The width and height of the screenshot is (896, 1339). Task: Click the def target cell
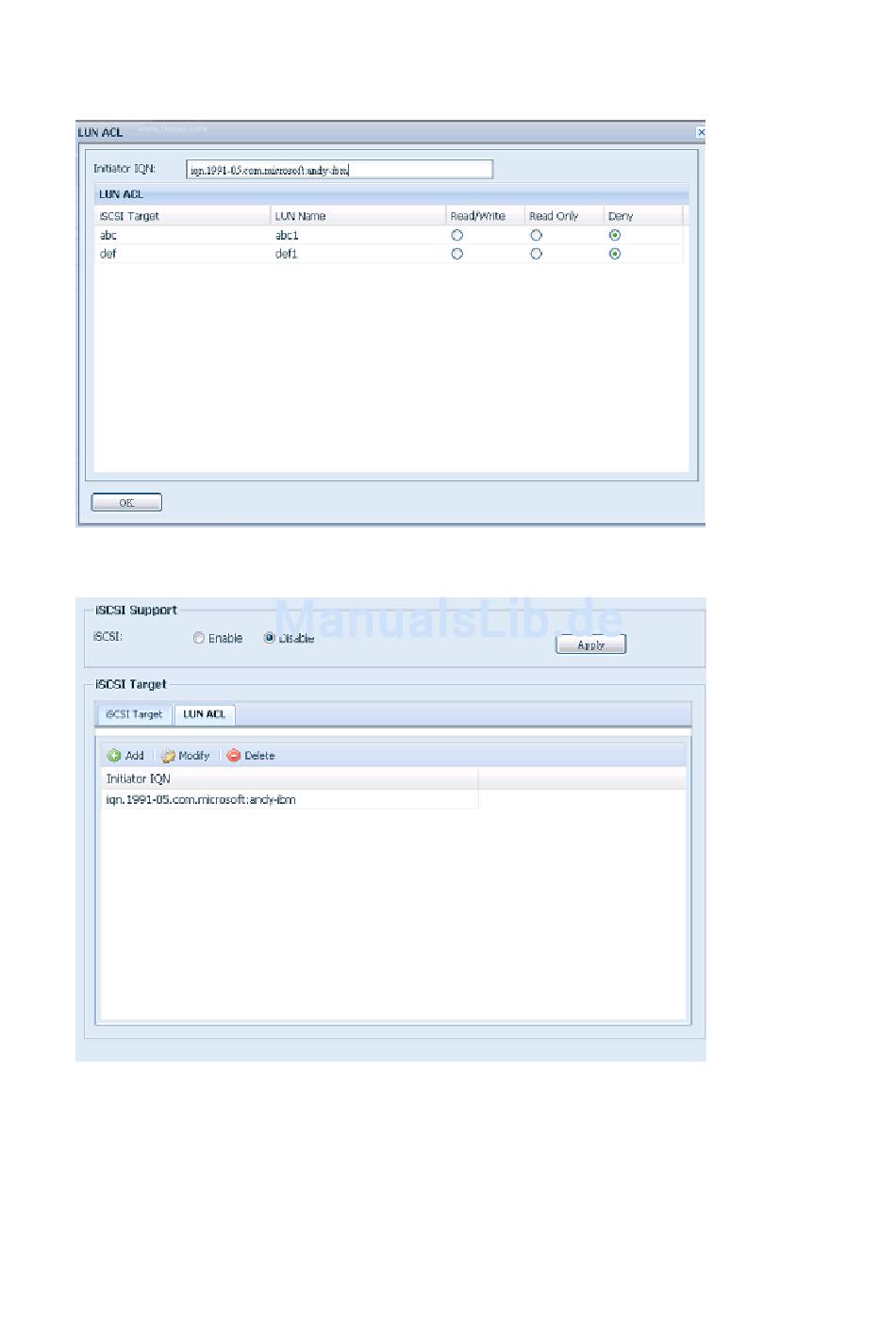pyautogui.click(x=183, y=254)
